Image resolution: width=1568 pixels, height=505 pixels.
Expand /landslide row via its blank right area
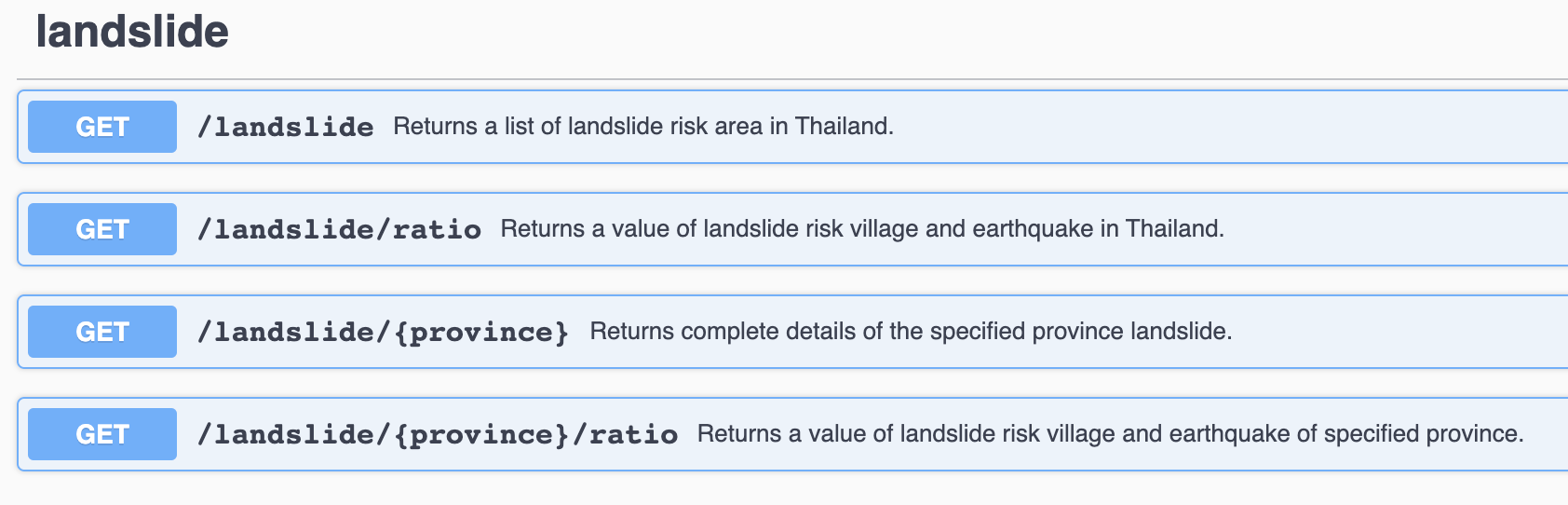coord(1229,127)
